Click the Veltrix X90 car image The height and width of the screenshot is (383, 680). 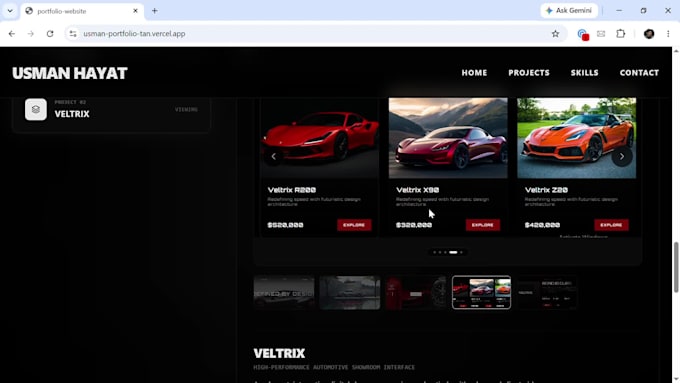tap(448, 138)
